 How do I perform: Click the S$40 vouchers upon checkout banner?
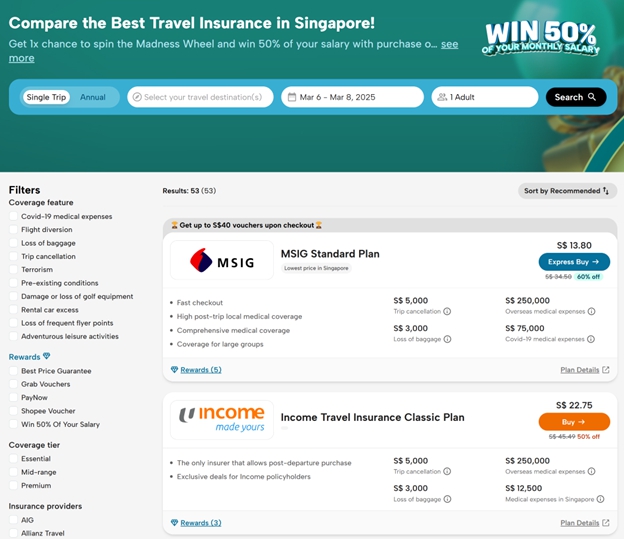(246, 225)
